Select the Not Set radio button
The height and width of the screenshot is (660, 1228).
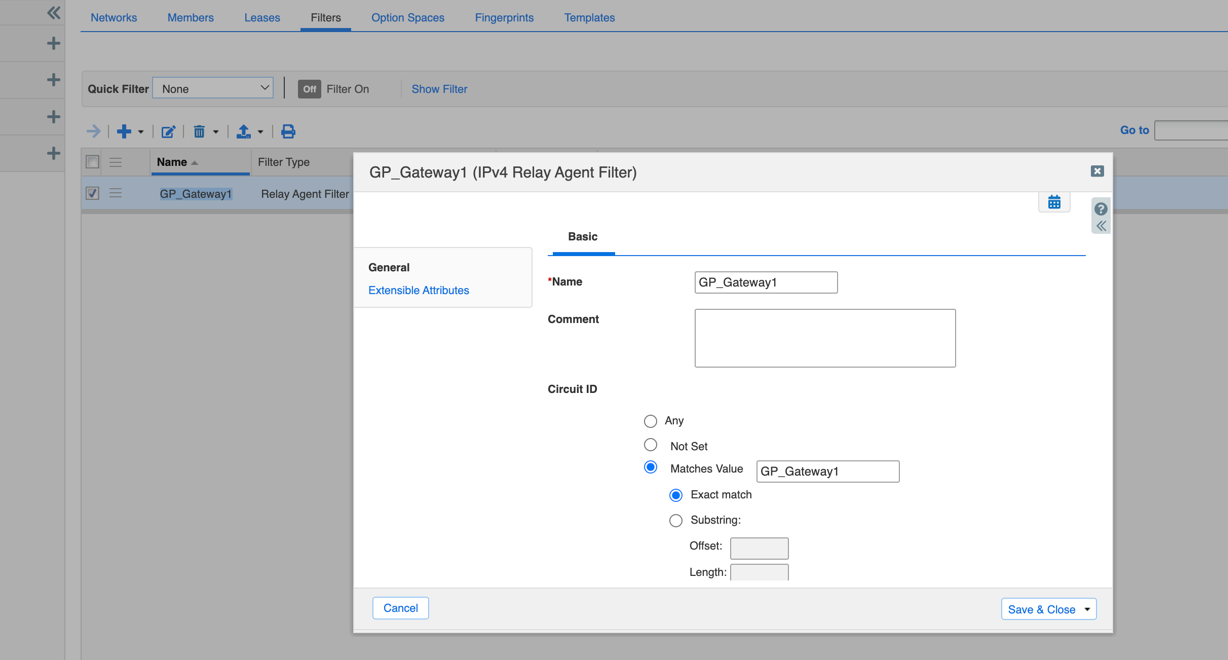coord(651,445)
